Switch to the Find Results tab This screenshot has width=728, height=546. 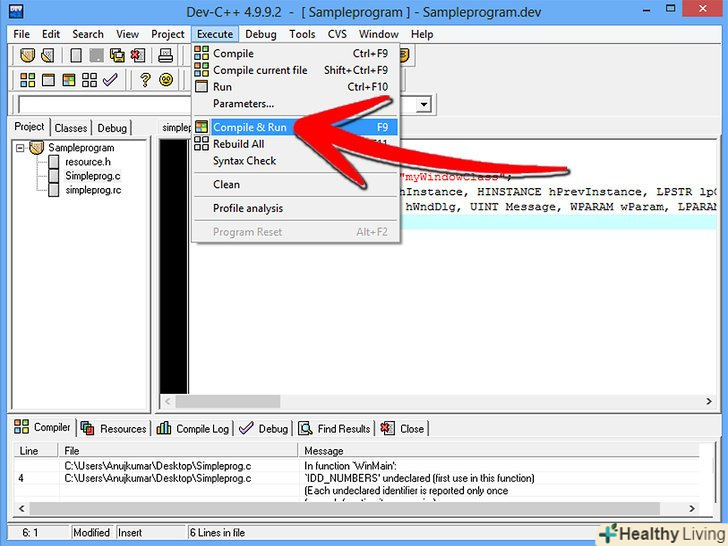[334, 429]
